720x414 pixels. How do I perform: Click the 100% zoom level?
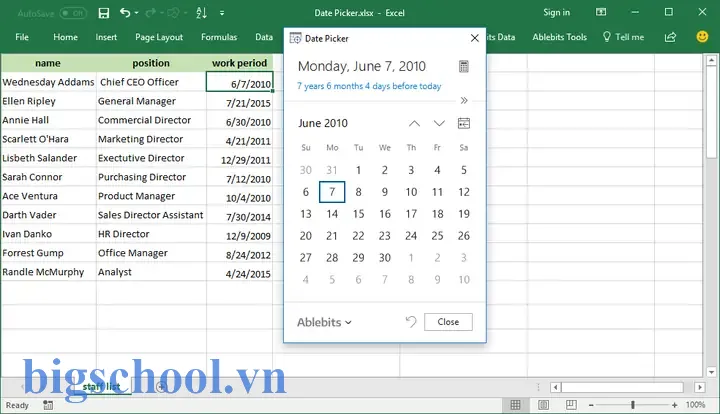tap(695, 405)
